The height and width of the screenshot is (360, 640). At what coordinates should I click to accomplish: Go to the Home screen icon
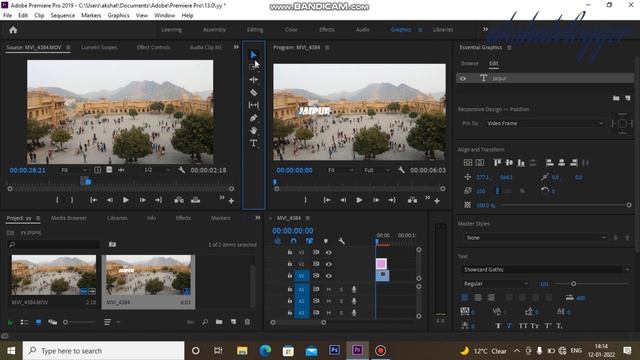[13, 30]
